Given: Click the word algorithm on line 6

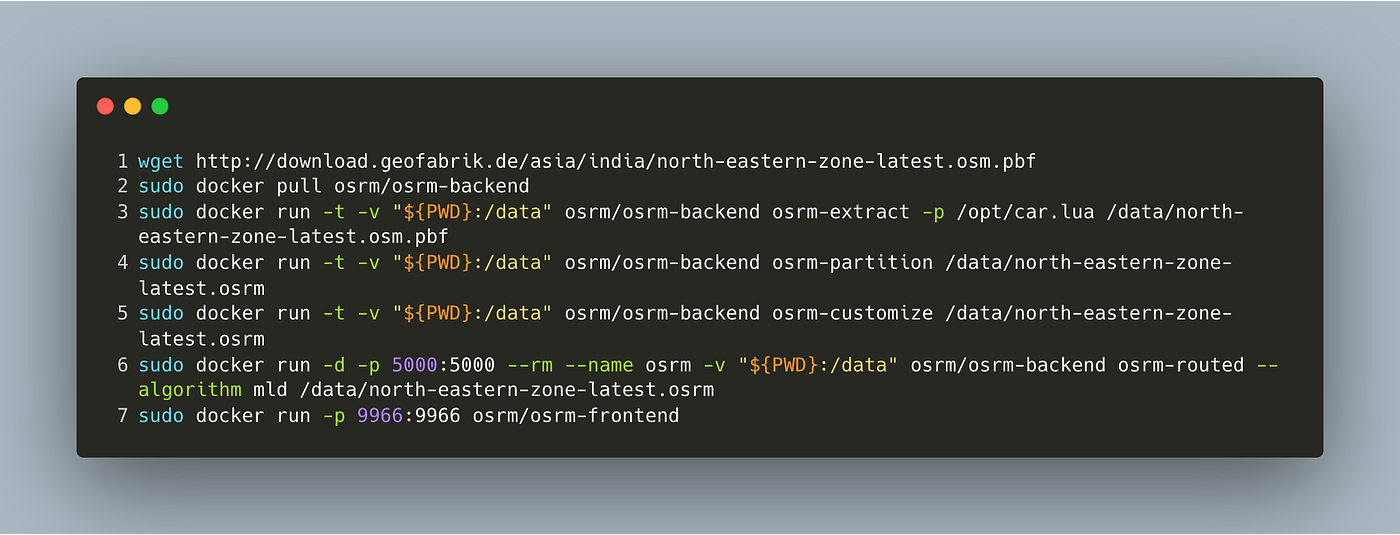Looking at the screenshot, I should (190, 390).
